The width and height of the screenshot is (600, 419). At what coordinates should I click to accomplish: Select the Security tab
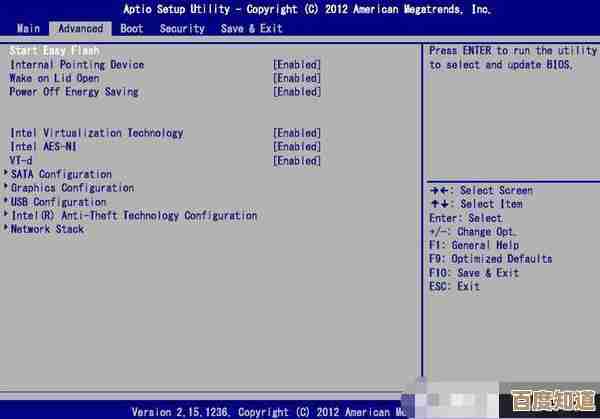(x=182, y=29)
